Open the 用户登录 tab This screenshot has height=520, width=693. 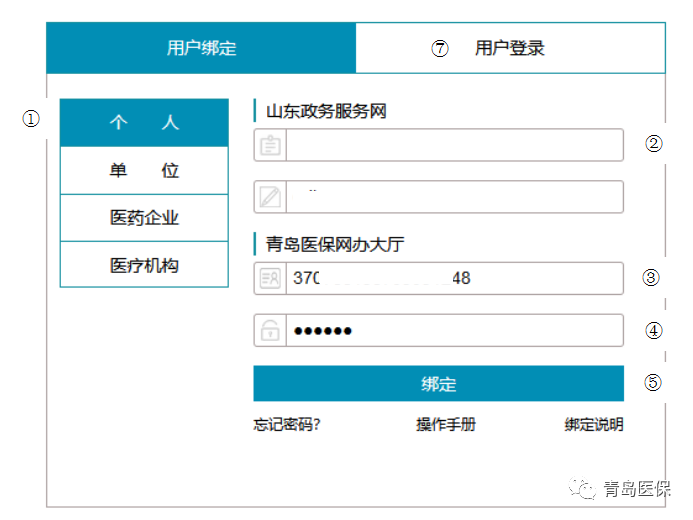510,48
